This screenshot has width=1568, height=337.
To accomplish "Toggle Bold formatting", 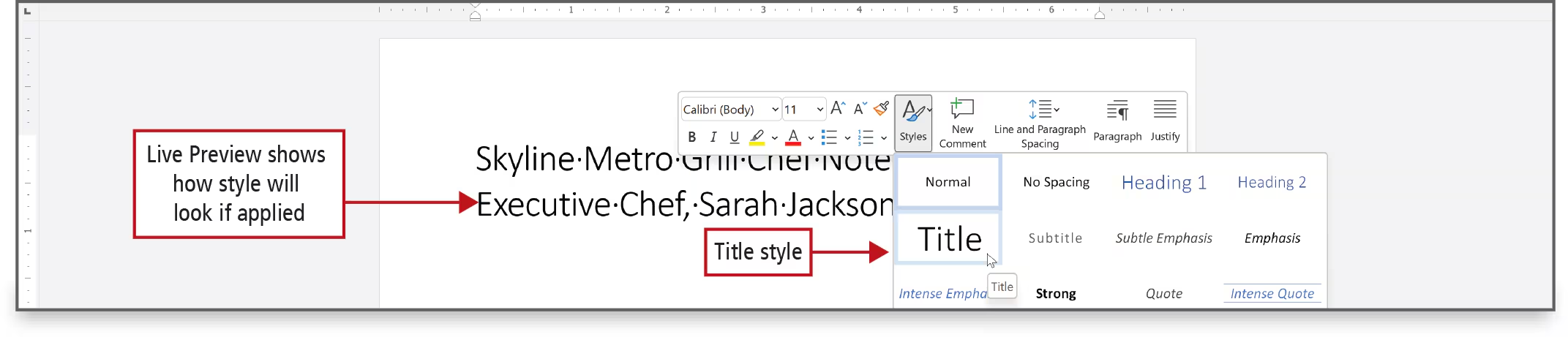I will point(691,137).
